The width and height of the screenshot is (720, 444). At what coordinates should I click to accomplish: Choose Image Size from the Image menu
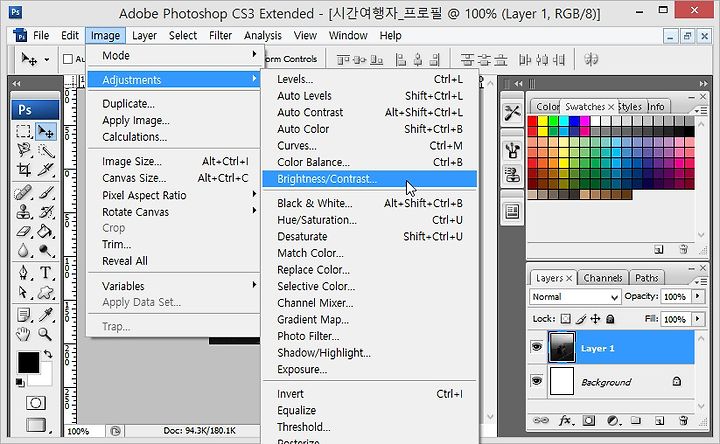(x=174, y=162)
